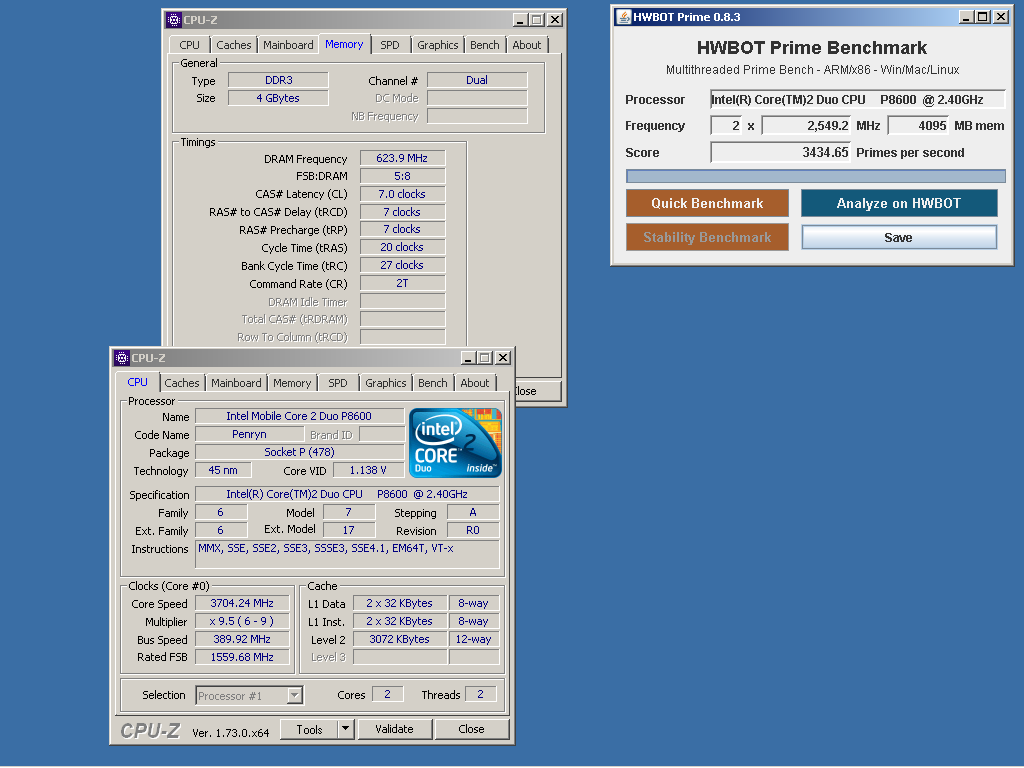Open About tab in rear Memory window
Screen dimensions: 1024x768
tap(527, 44)
